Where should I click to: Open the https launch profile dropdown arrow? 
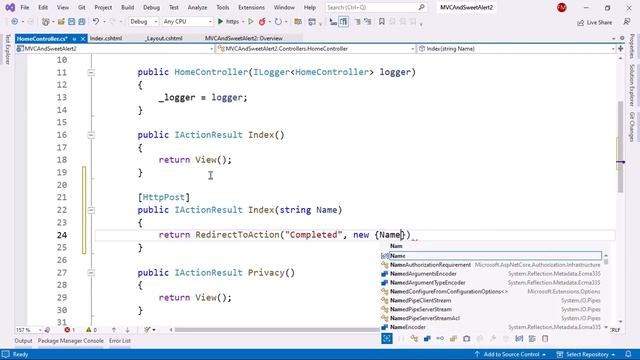(x=243, y=22)
